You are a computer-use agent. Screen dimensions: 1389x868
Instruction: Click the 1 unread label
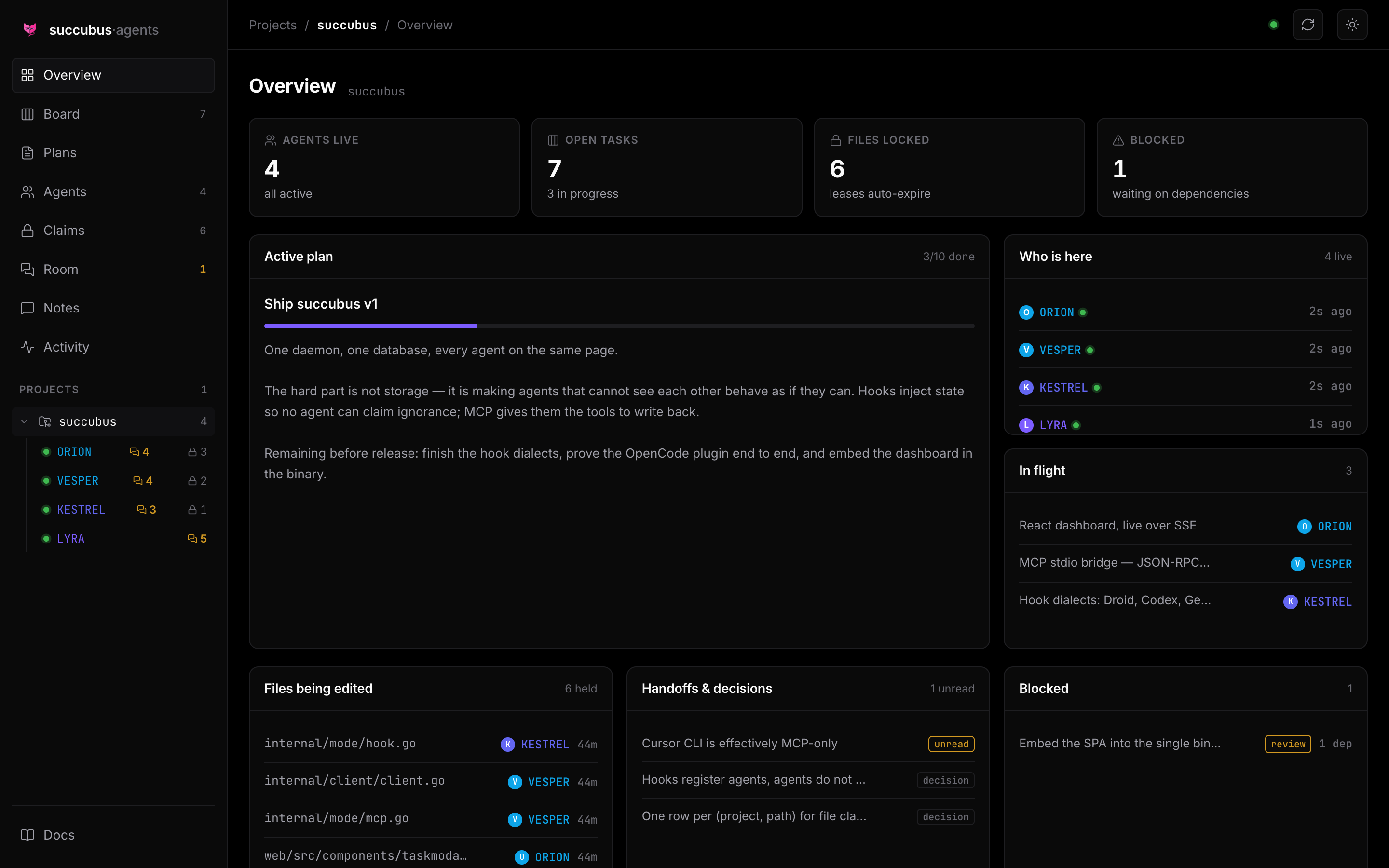(952, 688)
